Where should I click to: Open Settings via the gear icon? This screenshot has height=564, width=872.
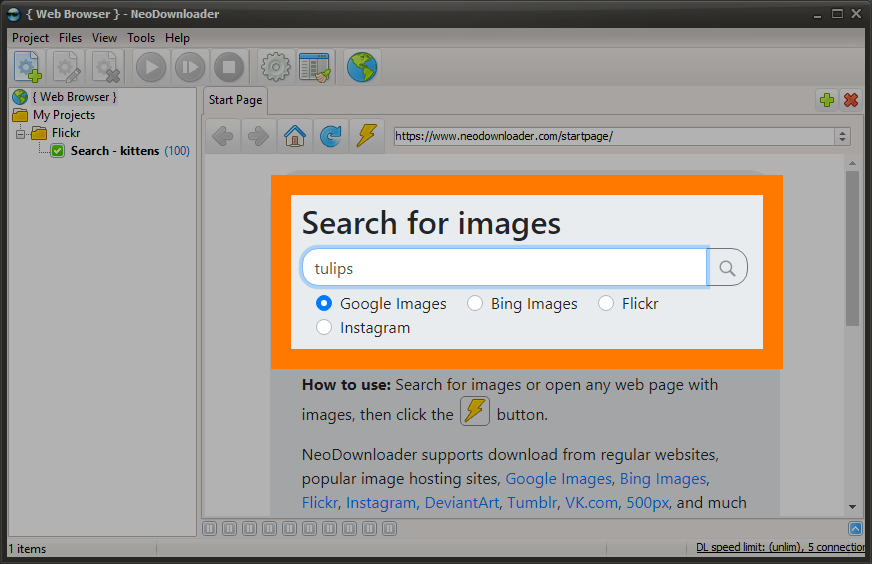(x=275, y=67)
